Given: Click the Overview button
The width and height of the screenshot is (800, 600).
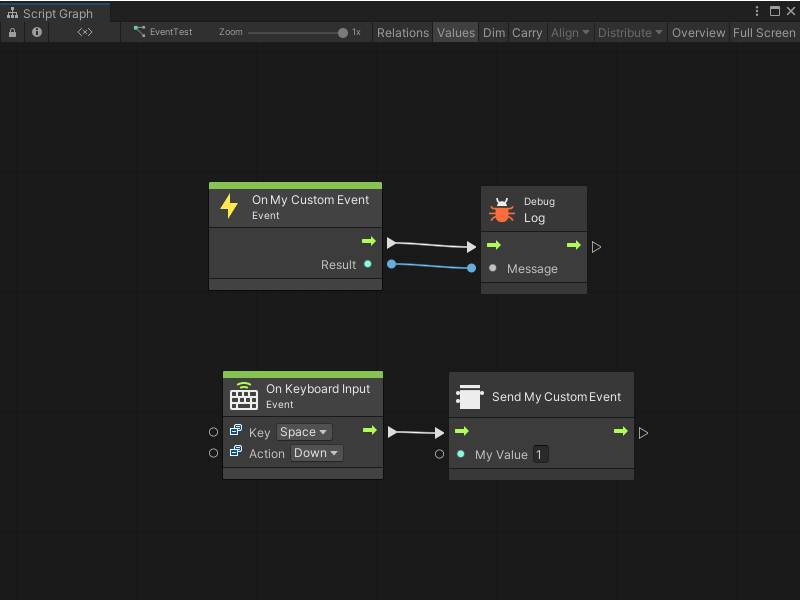Looking at the screenshot, I should pos(698,32).
